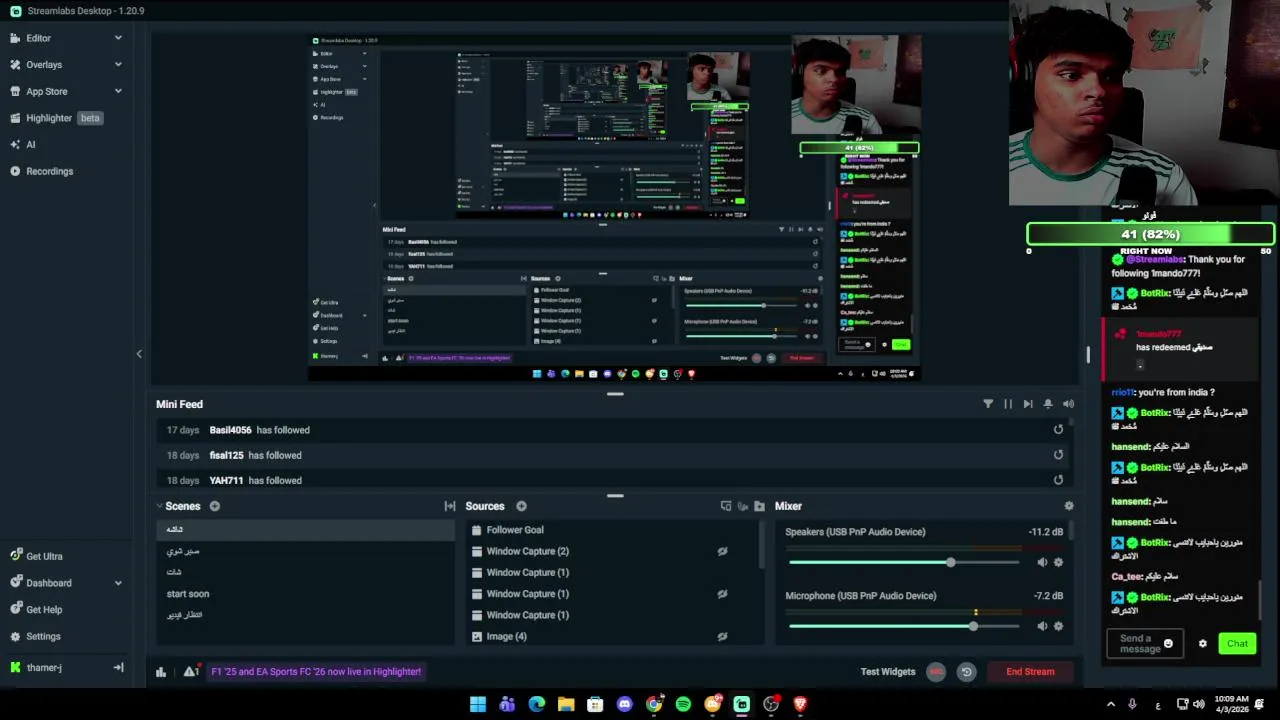Click the End Stream button
The image size is (1280, 720).
click(1030, 672)
